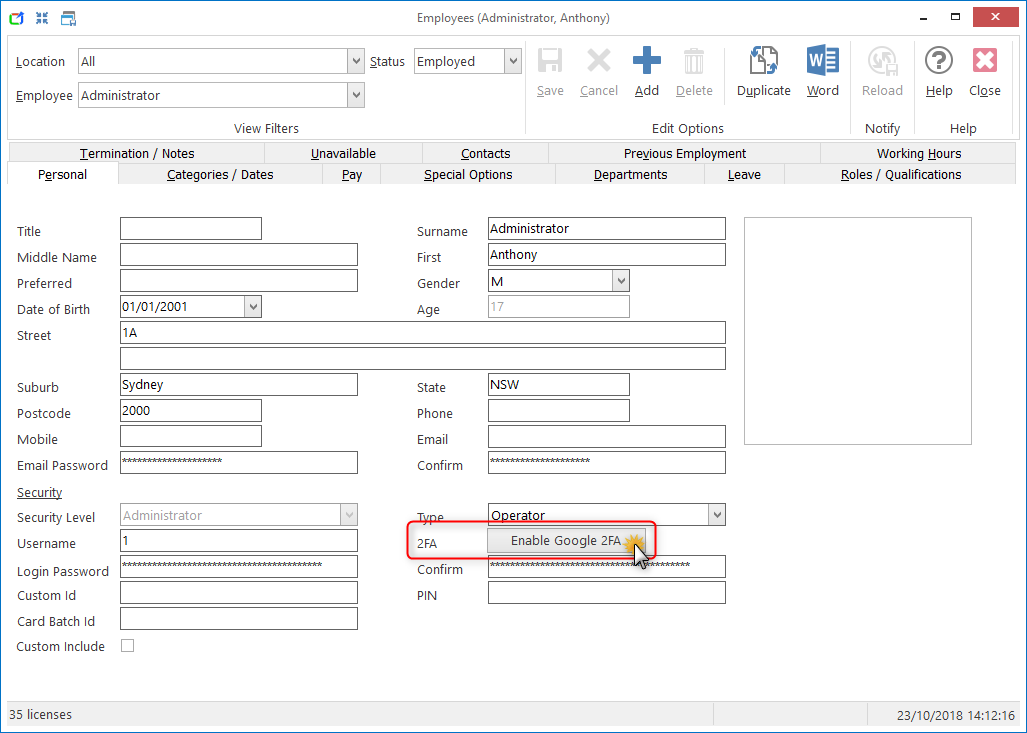Focus the Custom Id field

[x=239, y=593]
